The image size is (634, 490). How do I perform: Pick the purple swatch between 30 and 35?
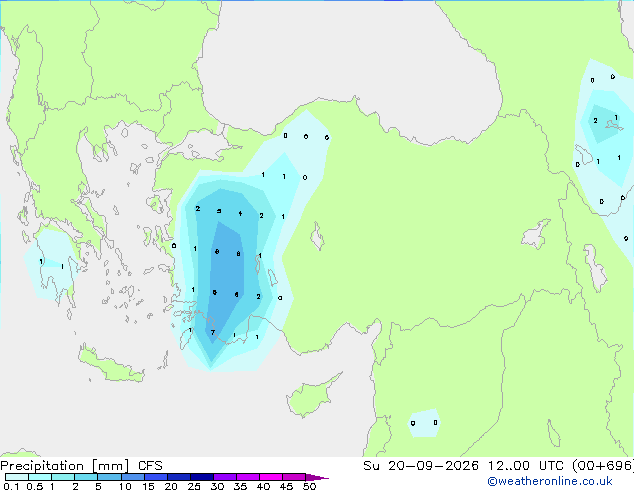(x=225, y=477)
